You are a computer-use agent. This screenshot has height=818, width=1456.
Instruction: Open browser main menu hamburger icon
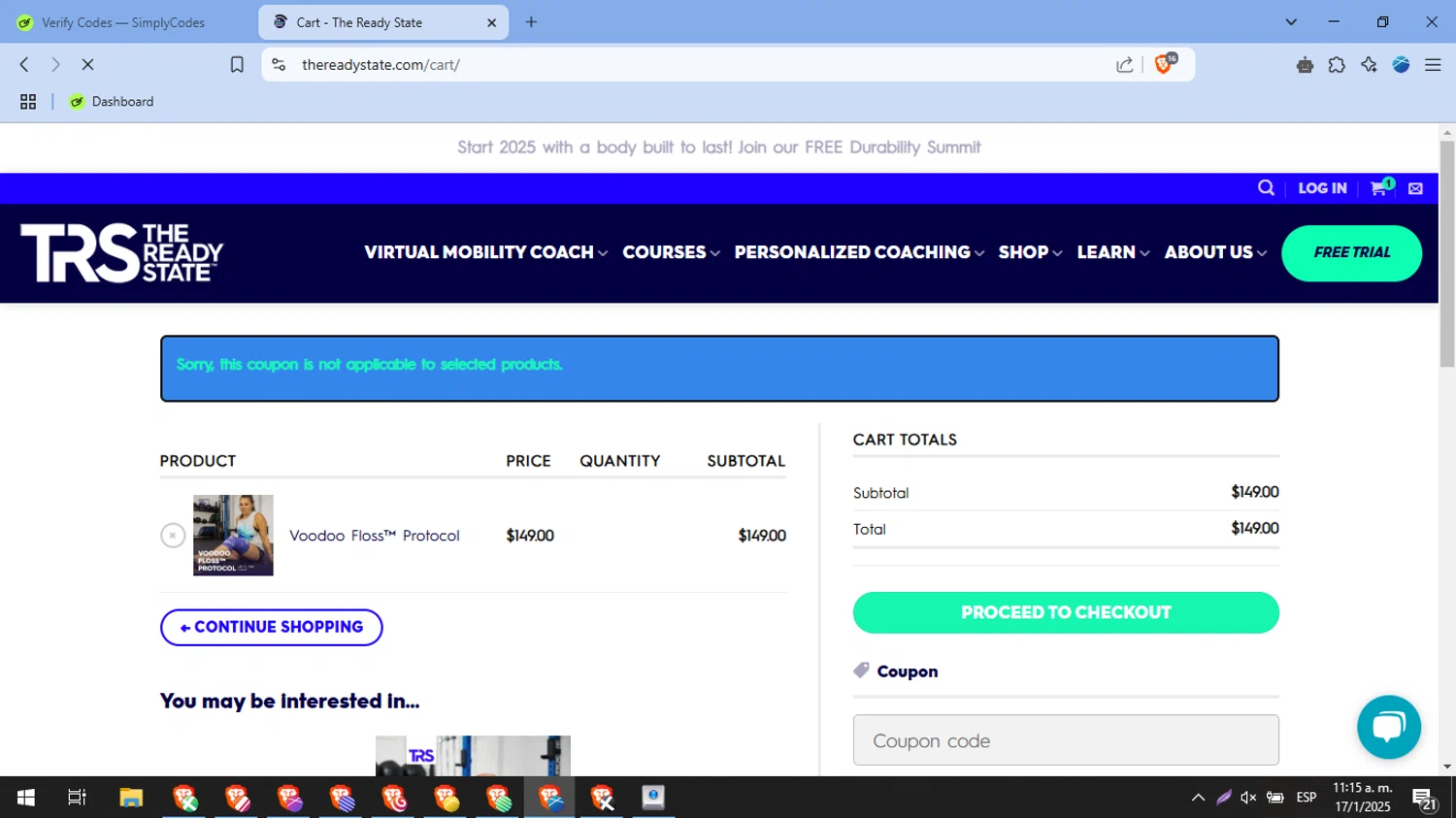1433,65
